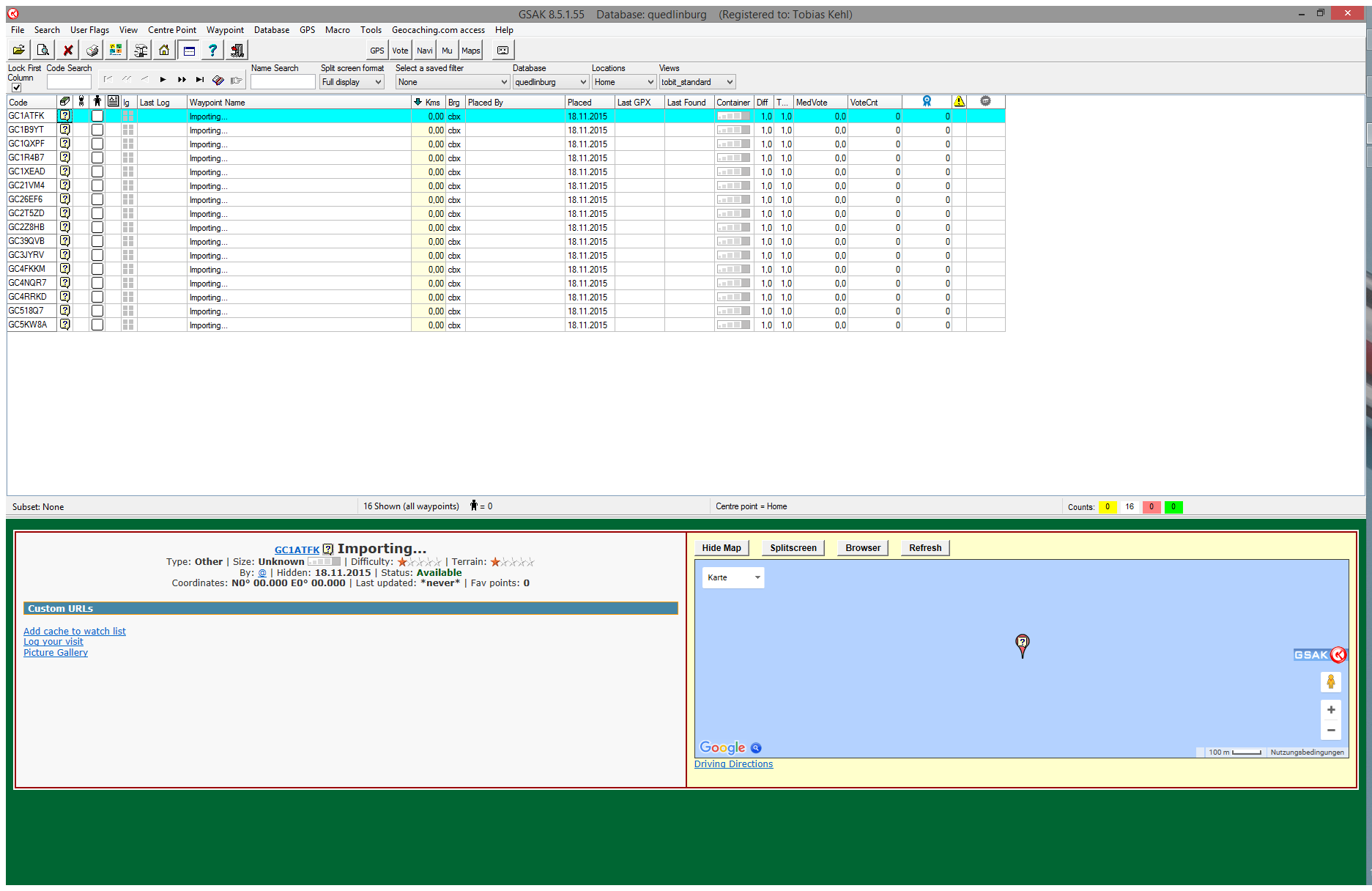Image resolution: width=1372 pixels, height=891 pixels.
Task: Check the user flag box for GC1QXPF
Action: (x=97, y=144)
